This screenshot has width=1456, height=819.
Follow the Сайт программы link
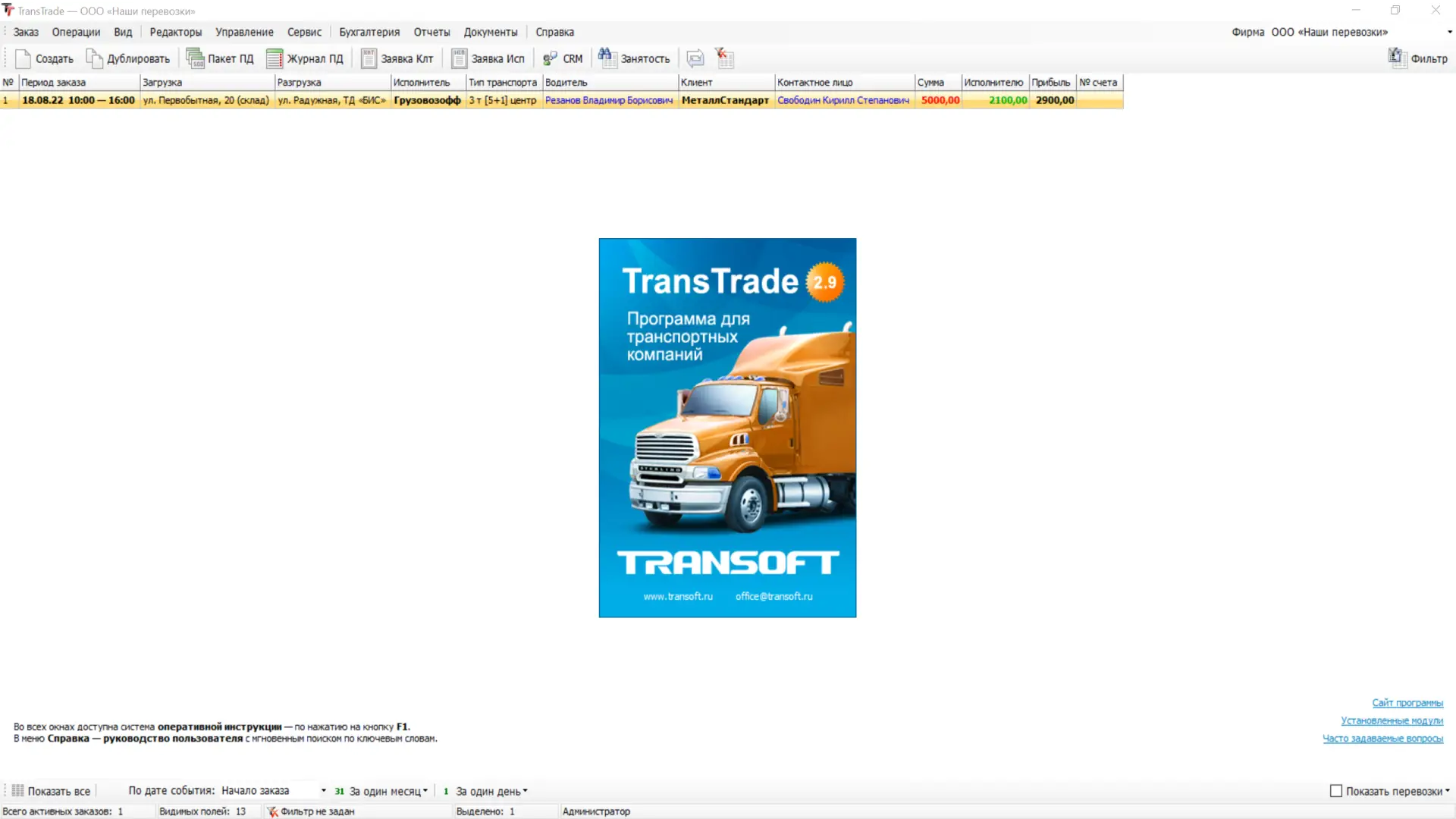click(x=1407, y=703)
